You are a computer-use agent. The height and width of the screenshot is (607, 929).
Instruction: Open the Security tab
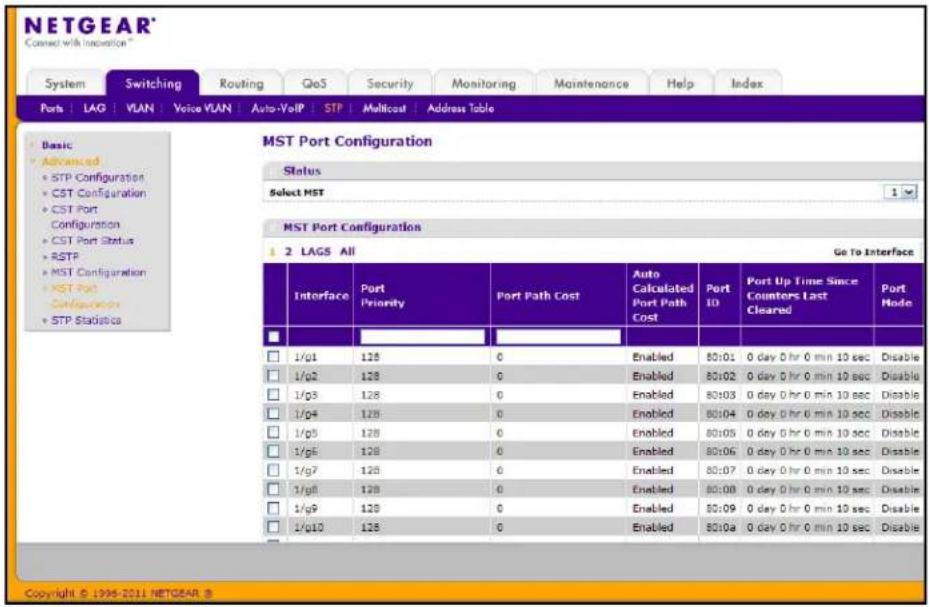pos(389,83)
